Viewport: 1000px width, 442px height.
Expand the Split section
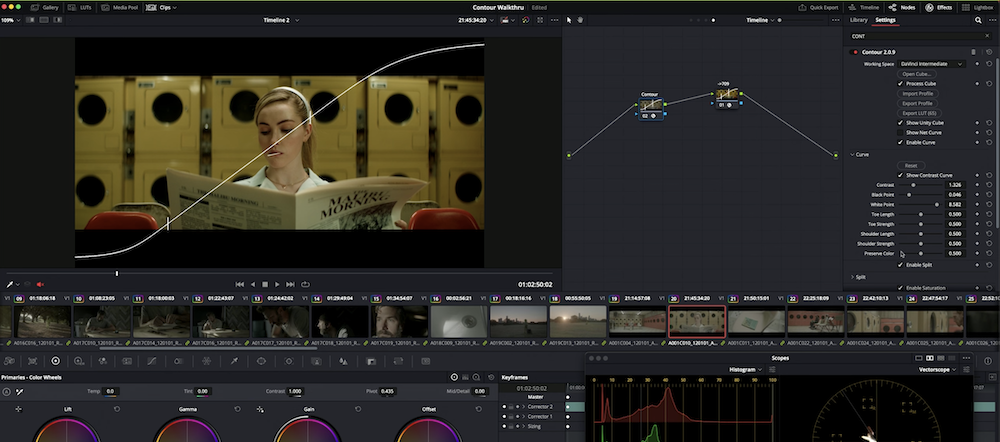pyautogui.click(x=853, y=277)
